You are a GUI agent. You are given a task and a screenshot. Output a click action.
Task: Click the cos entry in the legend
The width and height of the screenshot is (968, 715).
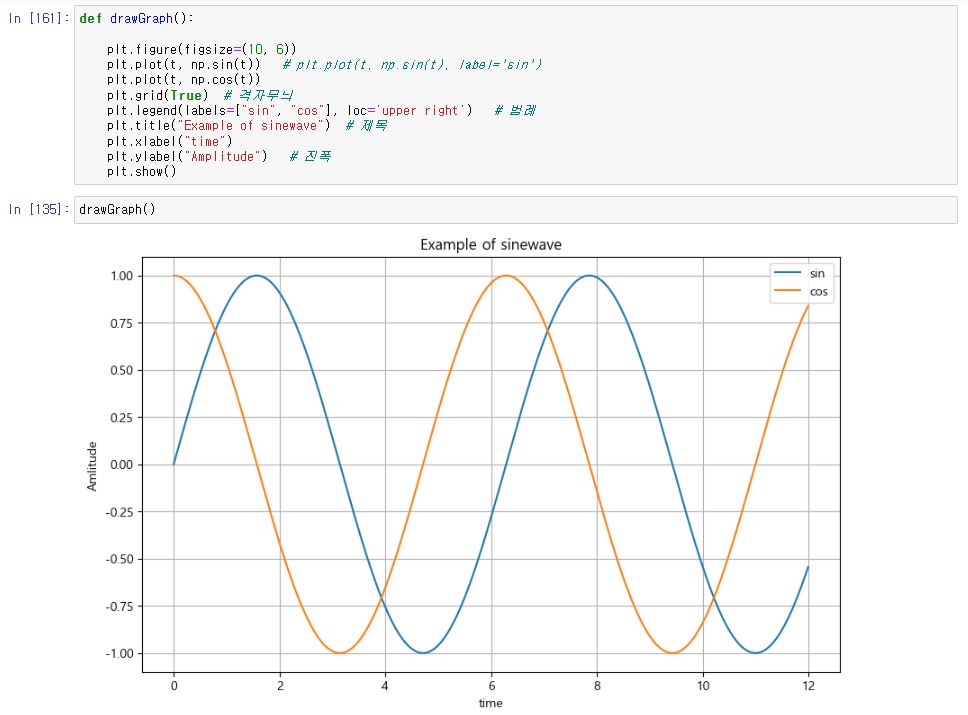pos(819,292)
